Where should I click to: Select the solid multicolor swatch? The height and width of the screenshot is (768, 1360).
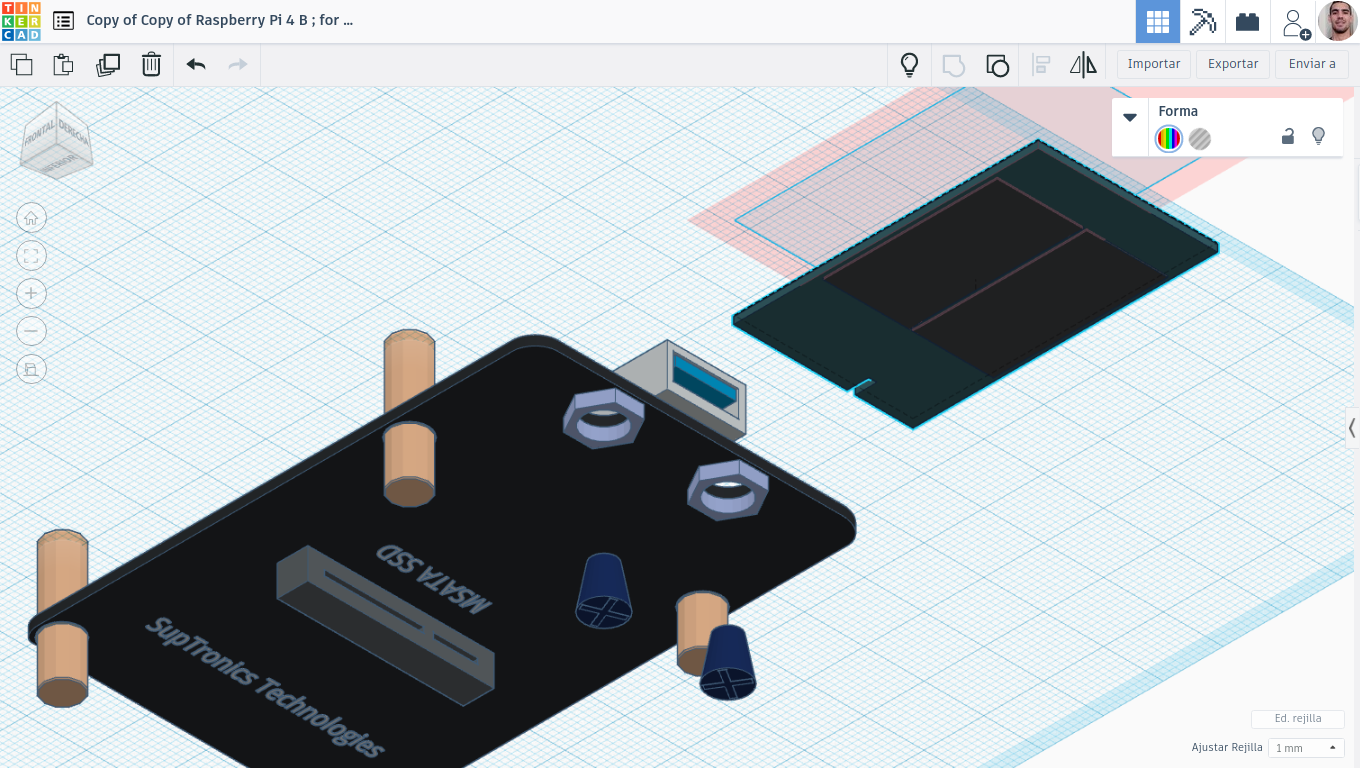(1168, 139)
